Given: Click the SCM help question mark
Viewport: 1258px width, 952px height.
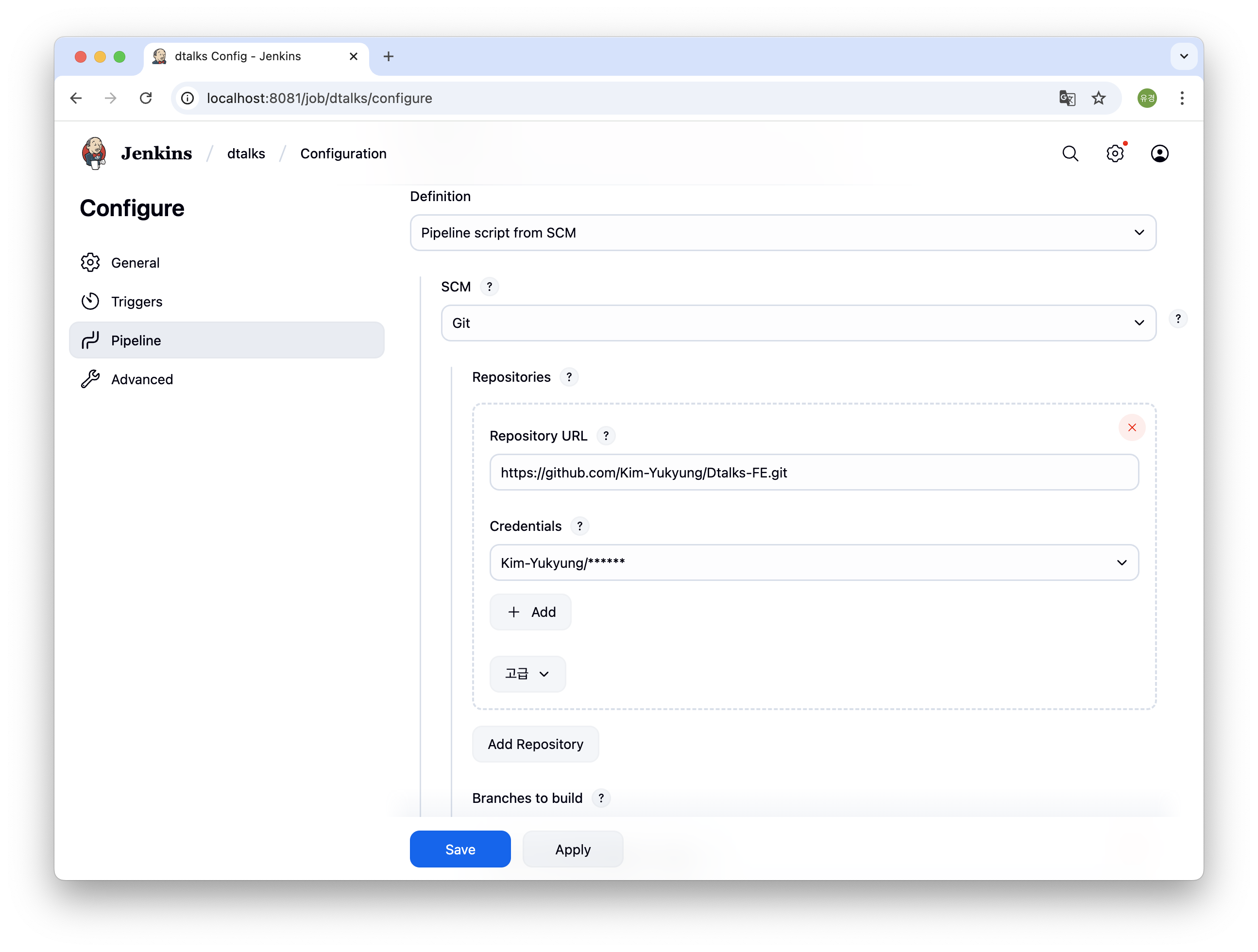Looking at the screenshot, I should (489, 287).
